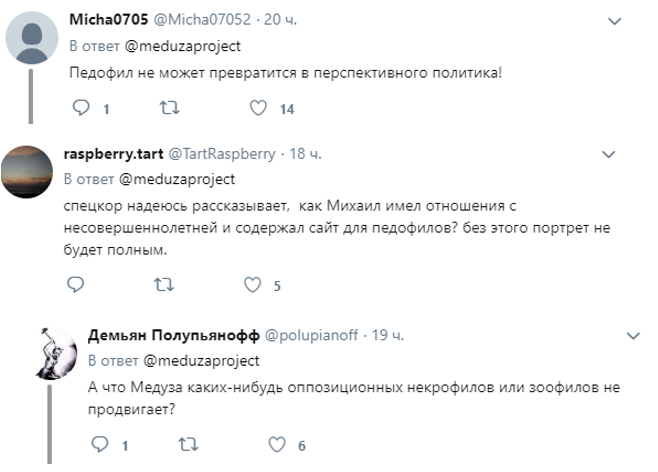View Micha0705's default avatar
The image size is (658, 472).
(x=32, y=38)
